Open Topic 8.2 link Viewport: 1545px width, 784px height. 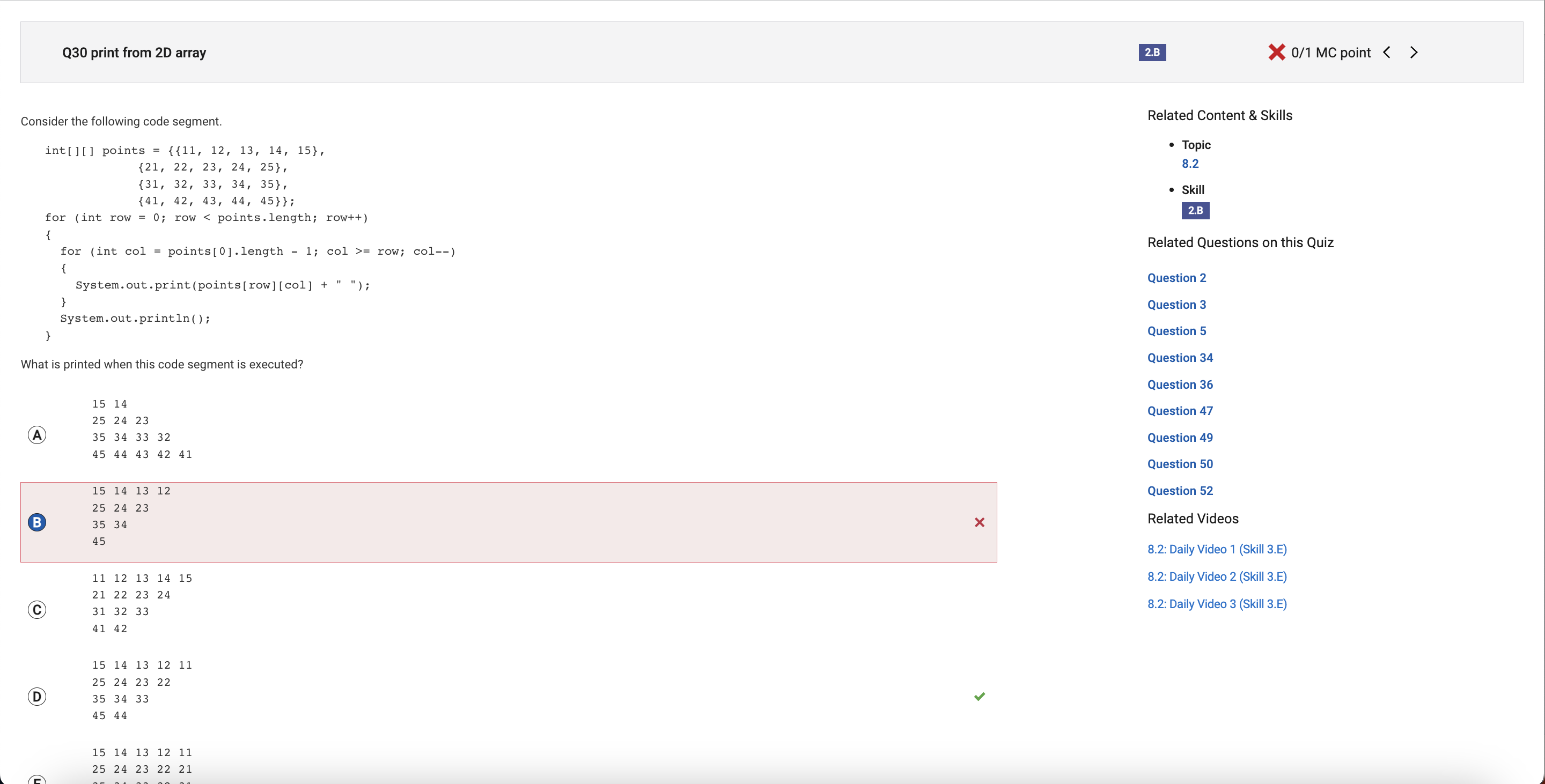tap(1190, 164)
